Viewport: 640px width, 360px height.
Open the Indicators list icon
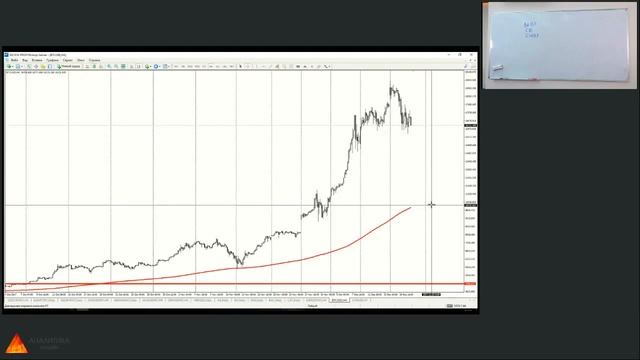147,66
